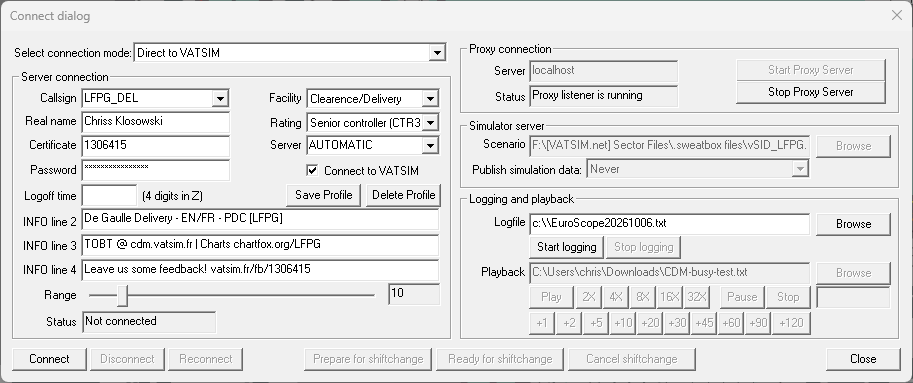Click the Logoff time field

(x=109, y=196)
